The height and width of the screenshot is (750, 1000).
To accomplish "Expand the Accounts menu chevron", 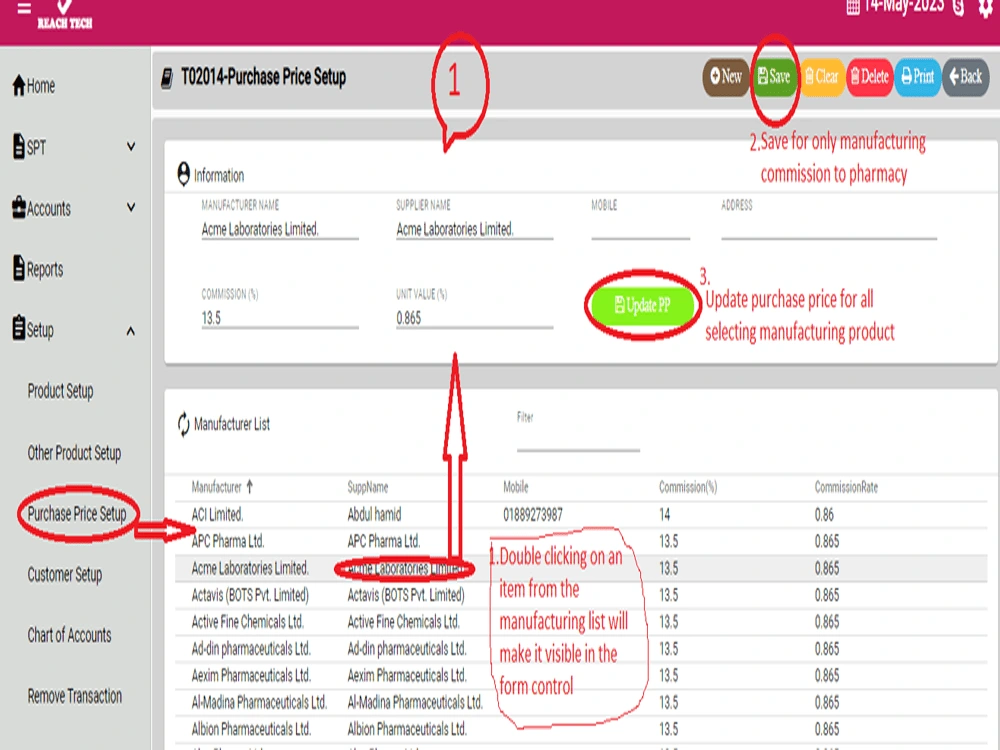I will 131,207.
